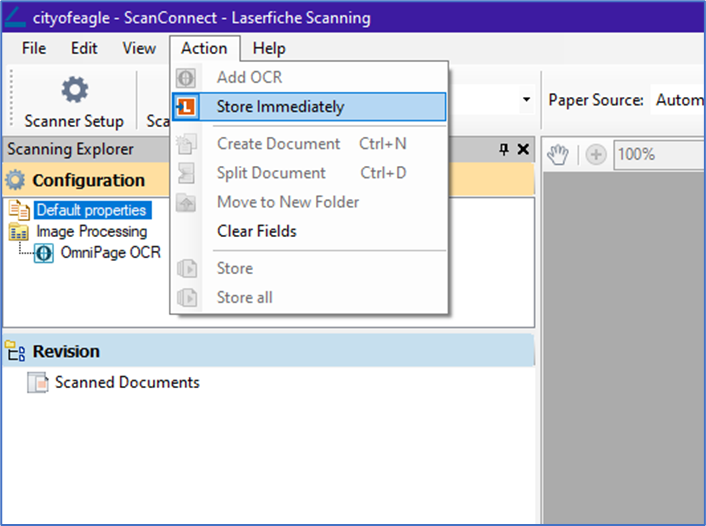Pin the Scanning Explorer panel
Viewport: 706px width, 526px height.
pyautogui.click(x=504, y=149)
